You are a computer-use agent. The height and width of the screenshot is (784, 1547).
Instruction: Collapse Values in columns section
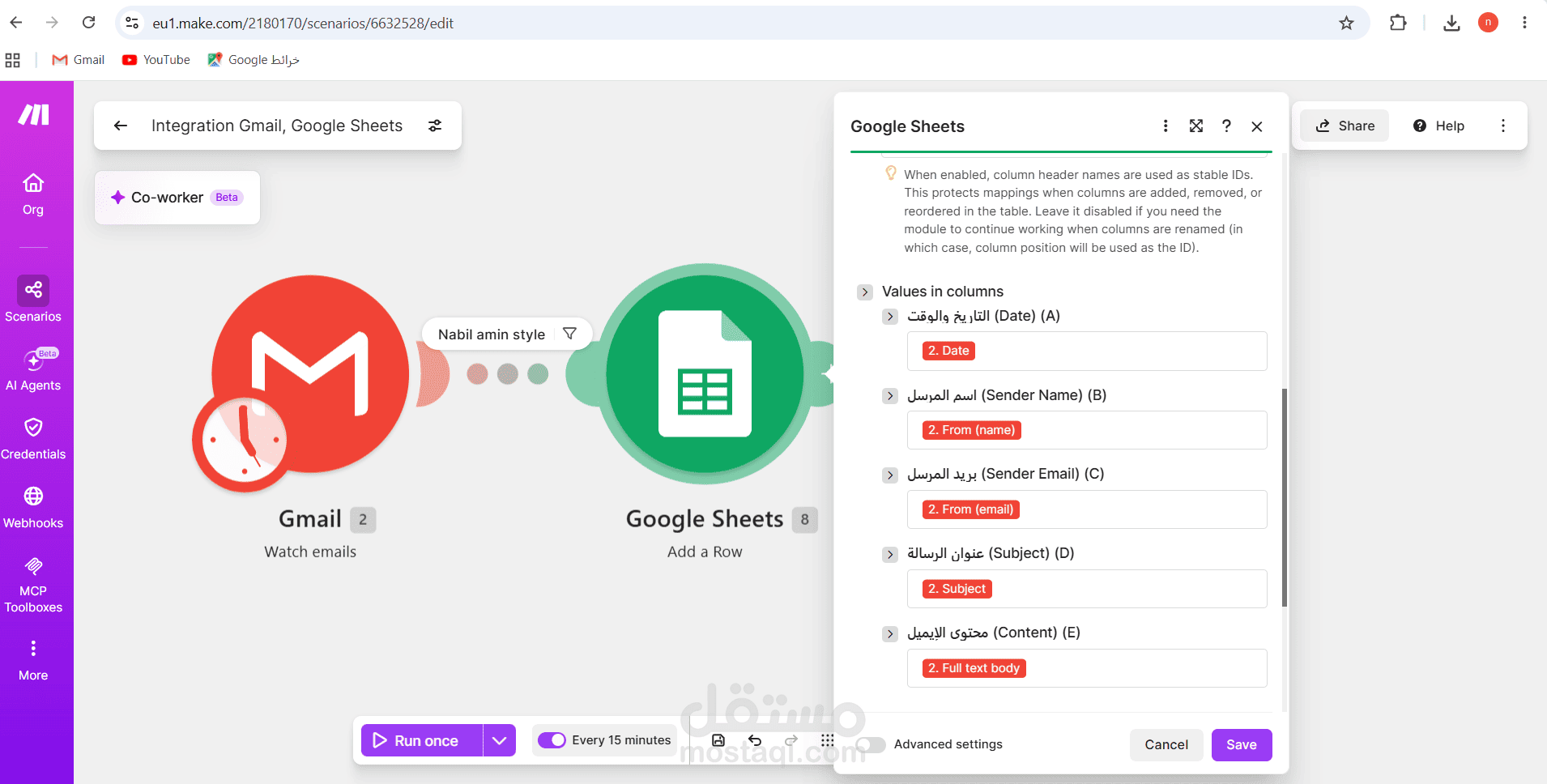[x=865, y=292]
